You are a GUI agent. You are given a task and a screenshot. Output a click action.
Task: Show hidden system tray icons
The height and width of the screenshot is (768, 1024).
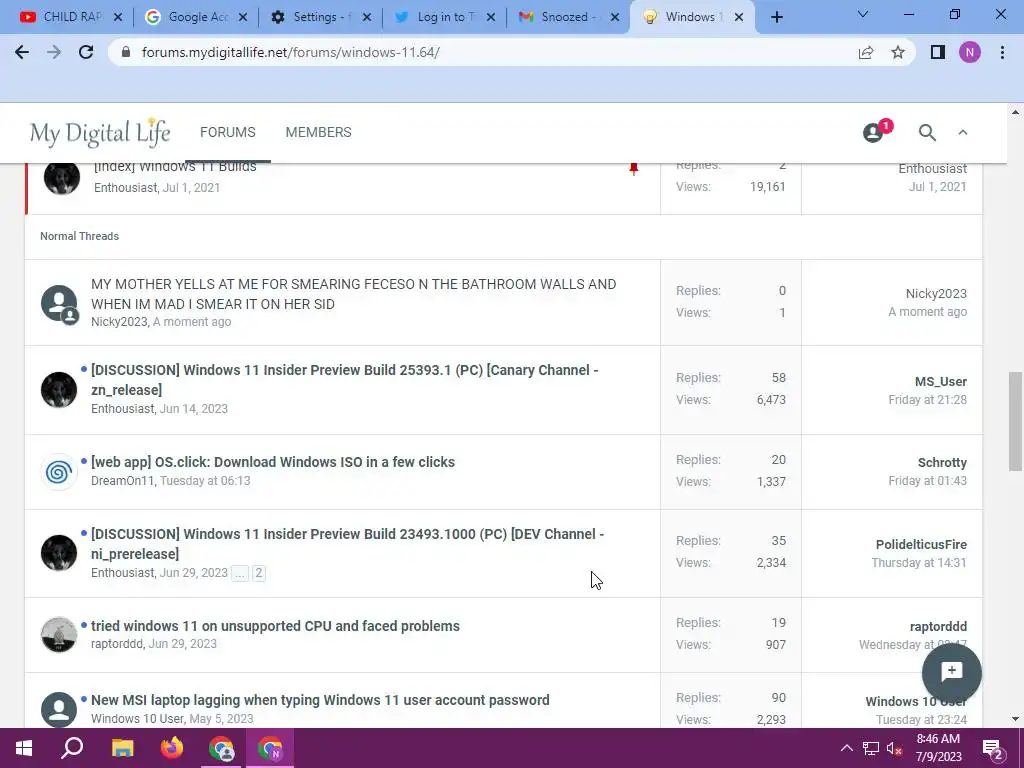846,748
